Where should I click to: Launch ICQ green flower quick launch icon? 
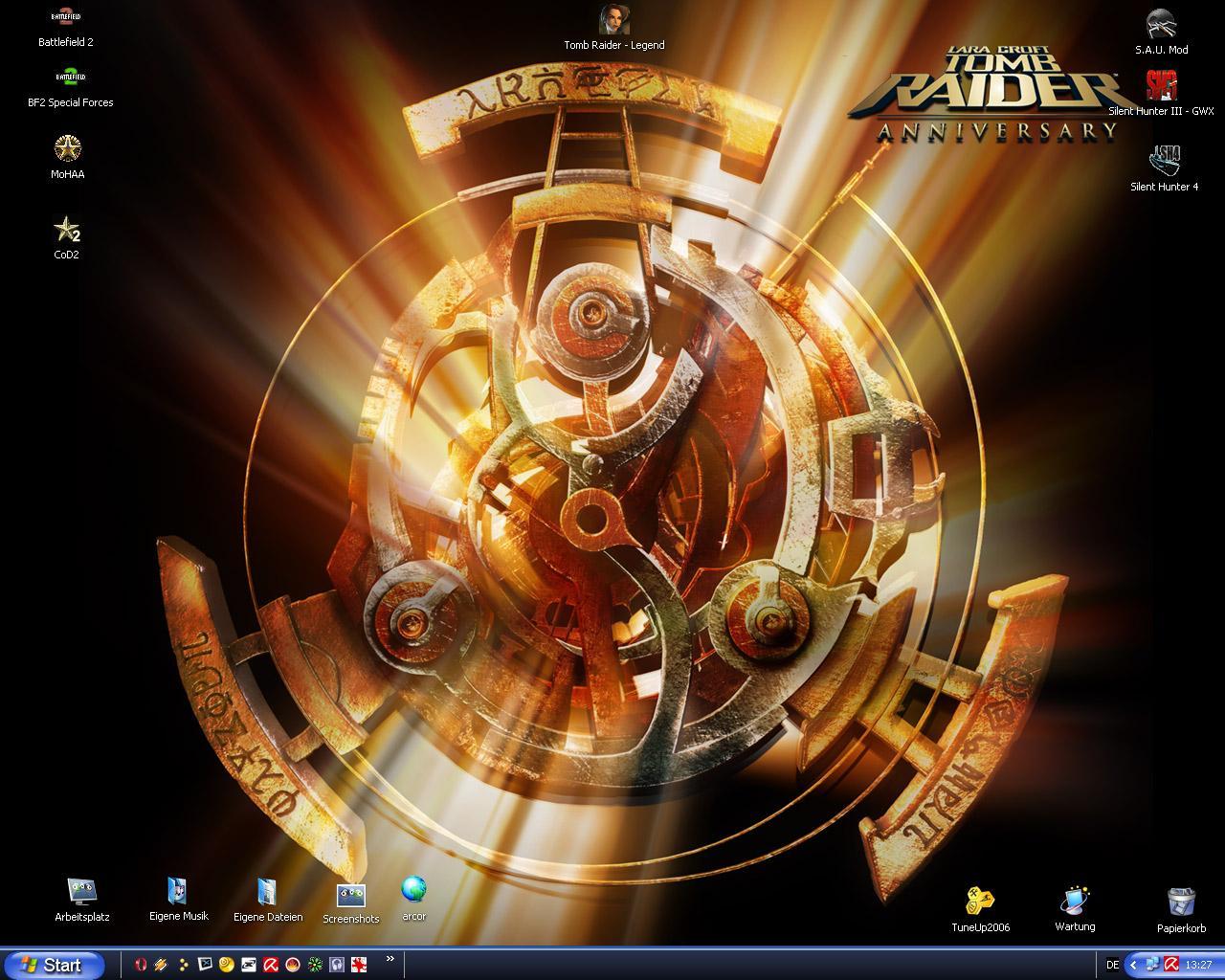[x=315, y=965]
